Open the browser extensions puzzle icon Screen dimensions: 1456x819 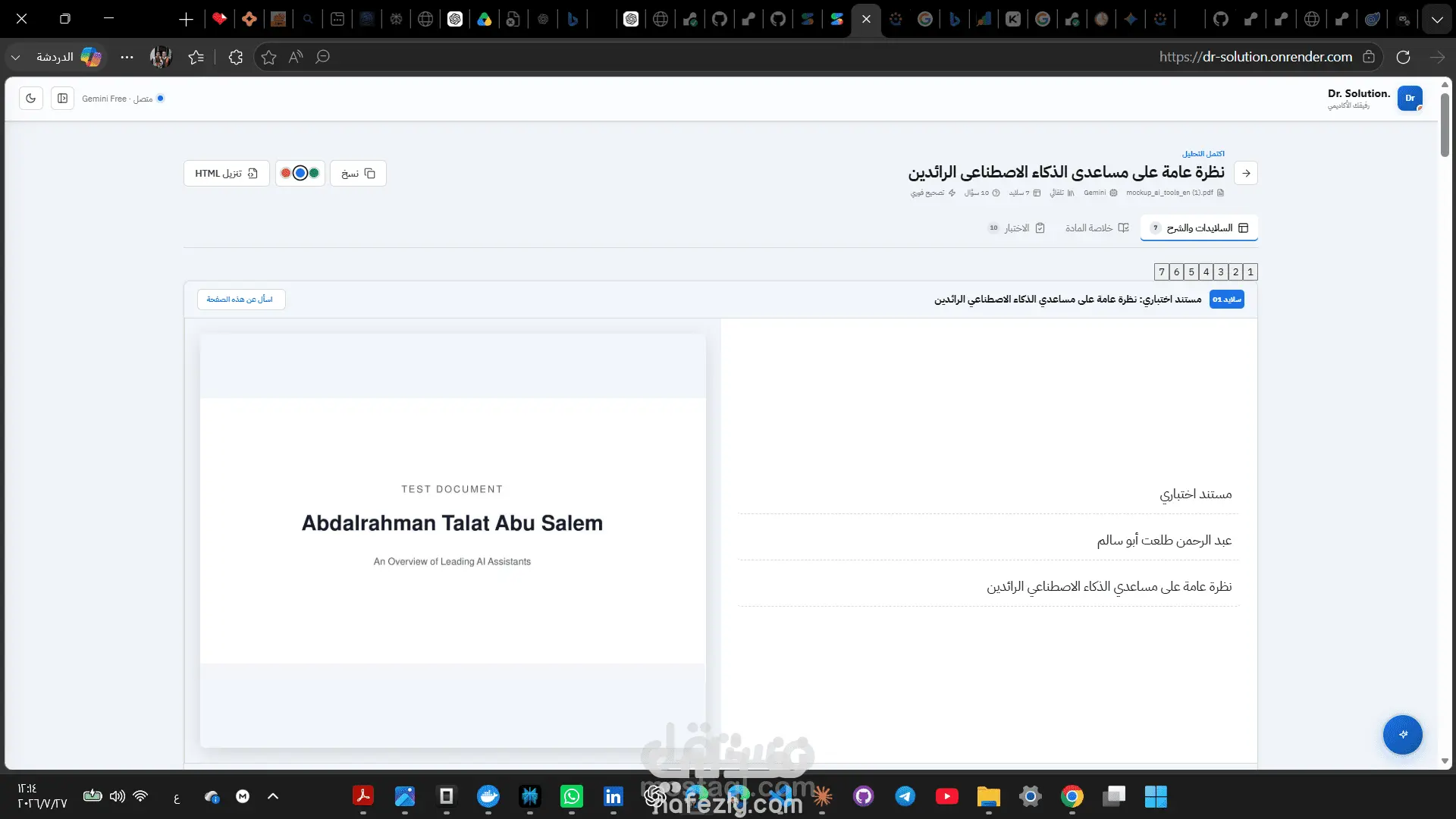pos(236,57)
